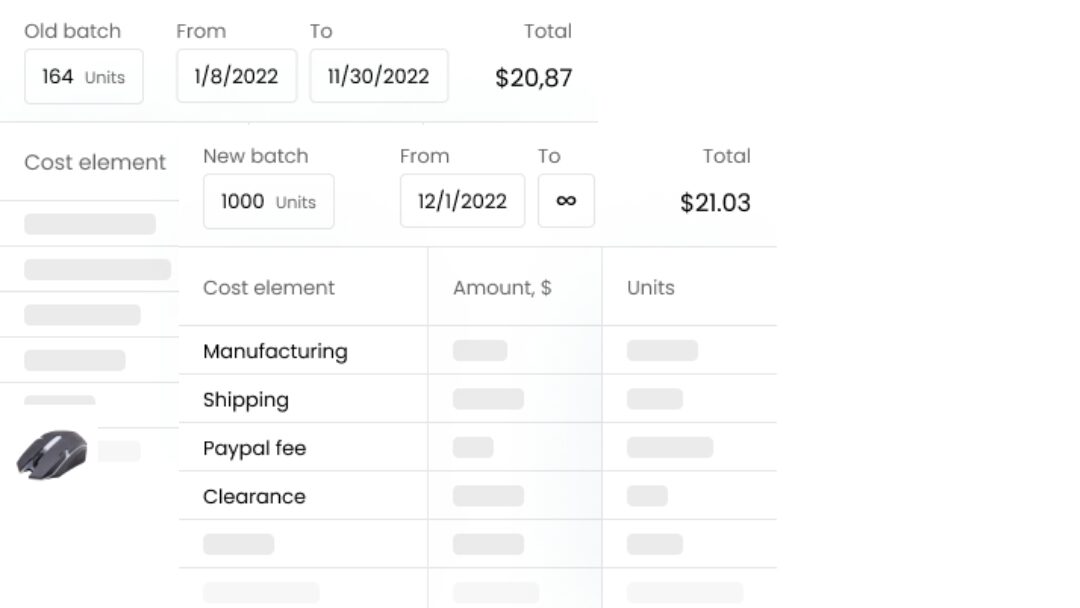Click the Manufacturing amount placeholder cell
The image size is (1080, 608).
(480, 350)
